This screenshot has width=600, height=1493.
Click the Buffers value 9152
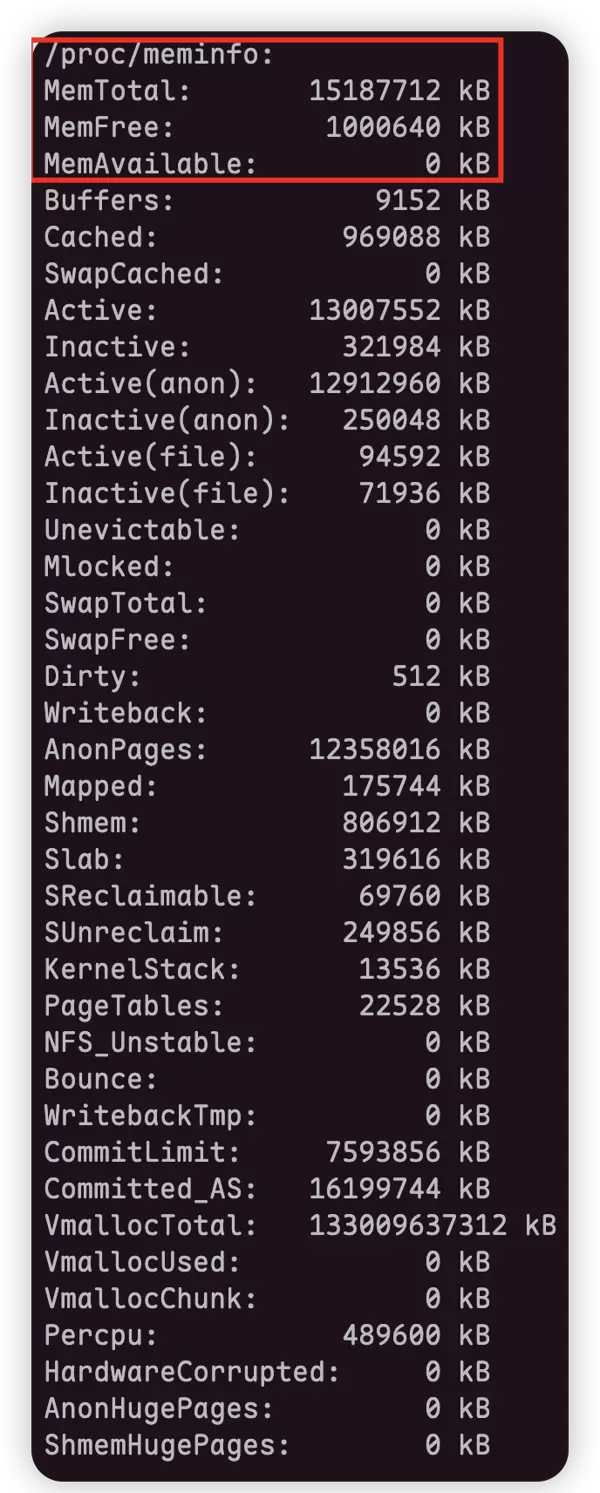coord(408,200)
